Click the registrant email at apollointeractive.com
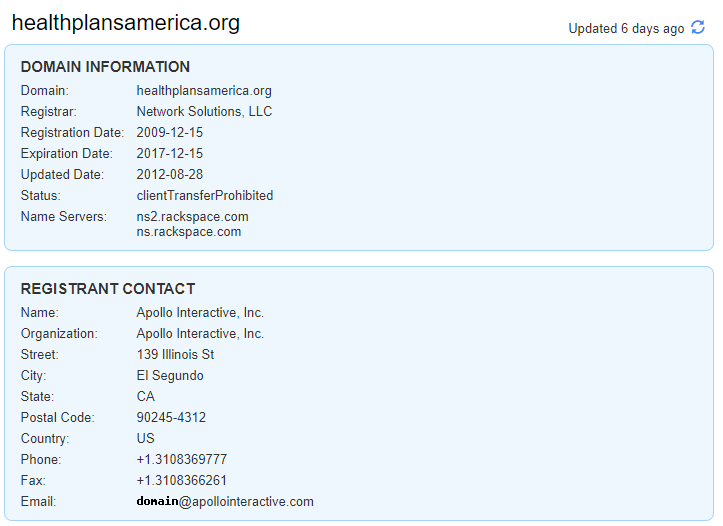Image resolution: width=723 pixels, height=526 pixels. click(x=225, y=502)
